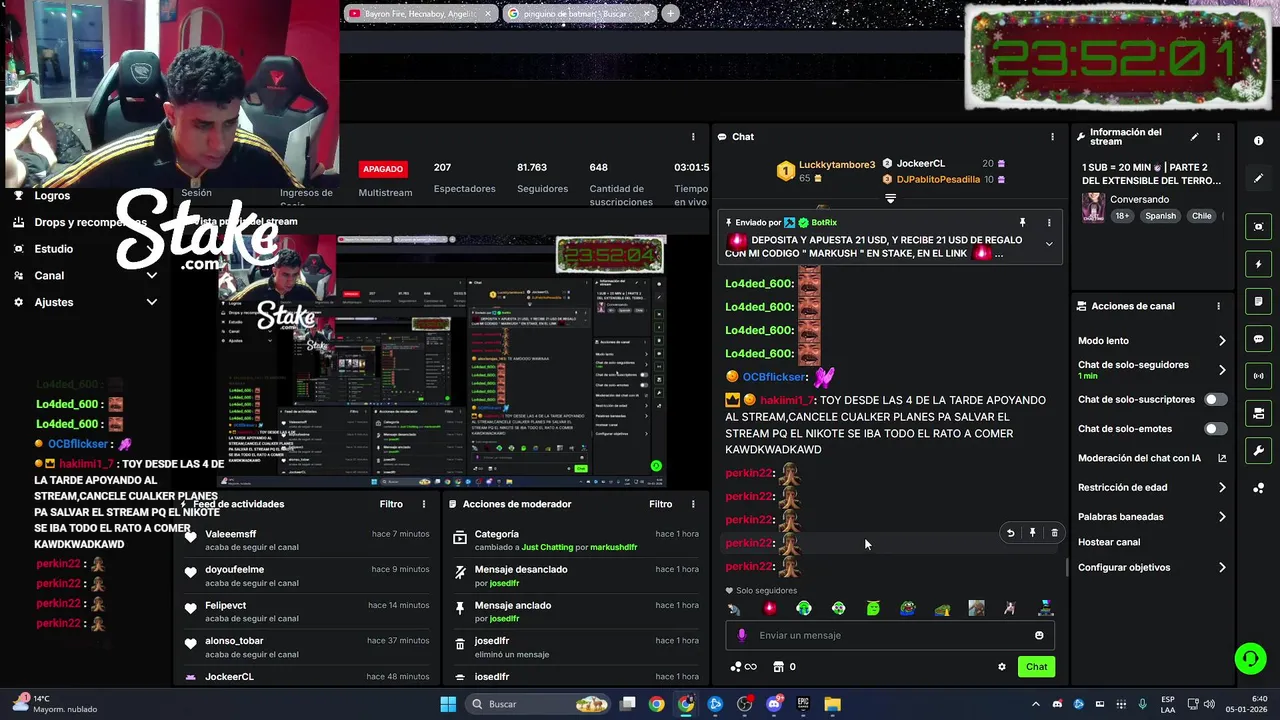Screen dimensions: 1280x720
Task: Expand Palabras baneadas options
Action: click(x=1222, y=517)
